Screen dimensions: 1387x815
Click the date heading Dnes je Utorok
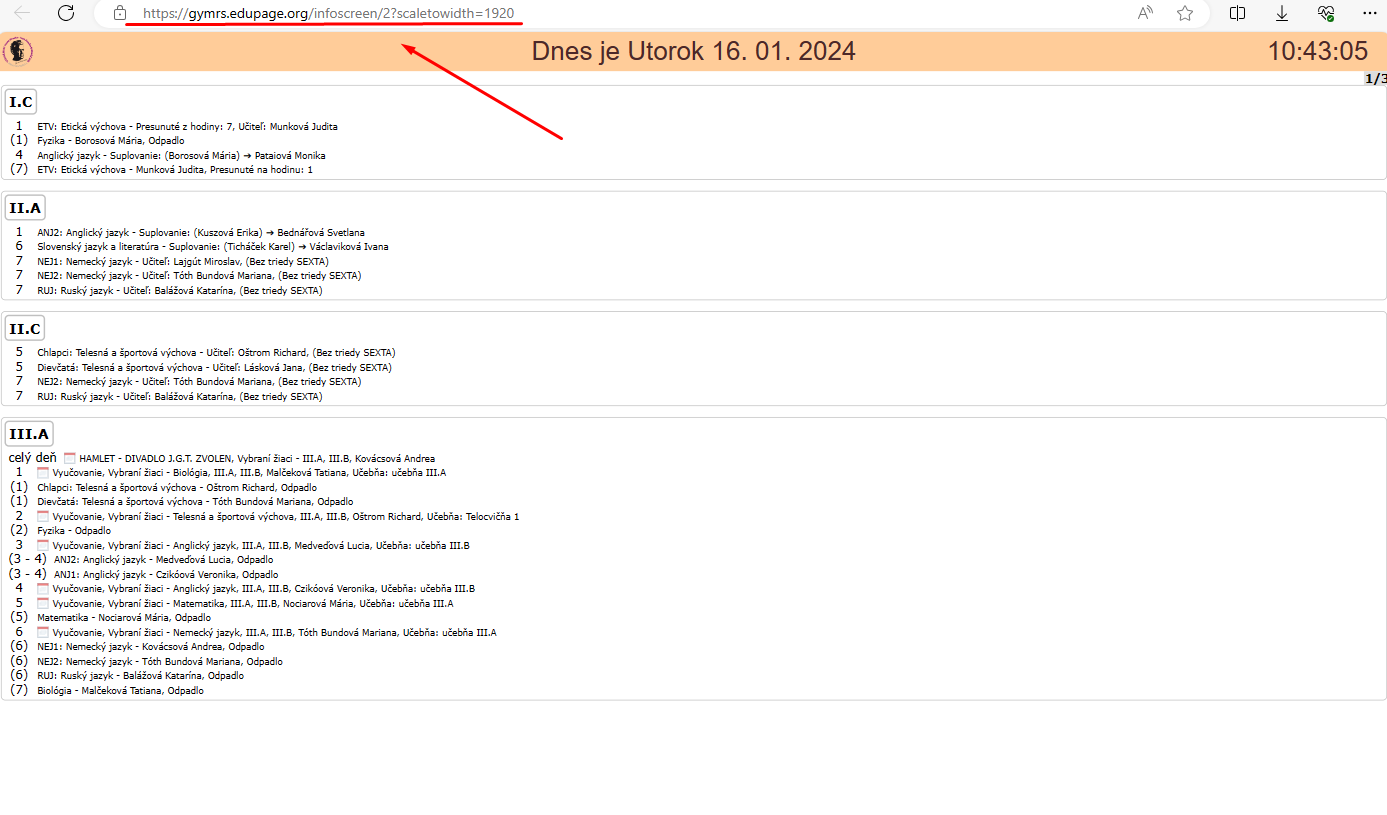693,51
